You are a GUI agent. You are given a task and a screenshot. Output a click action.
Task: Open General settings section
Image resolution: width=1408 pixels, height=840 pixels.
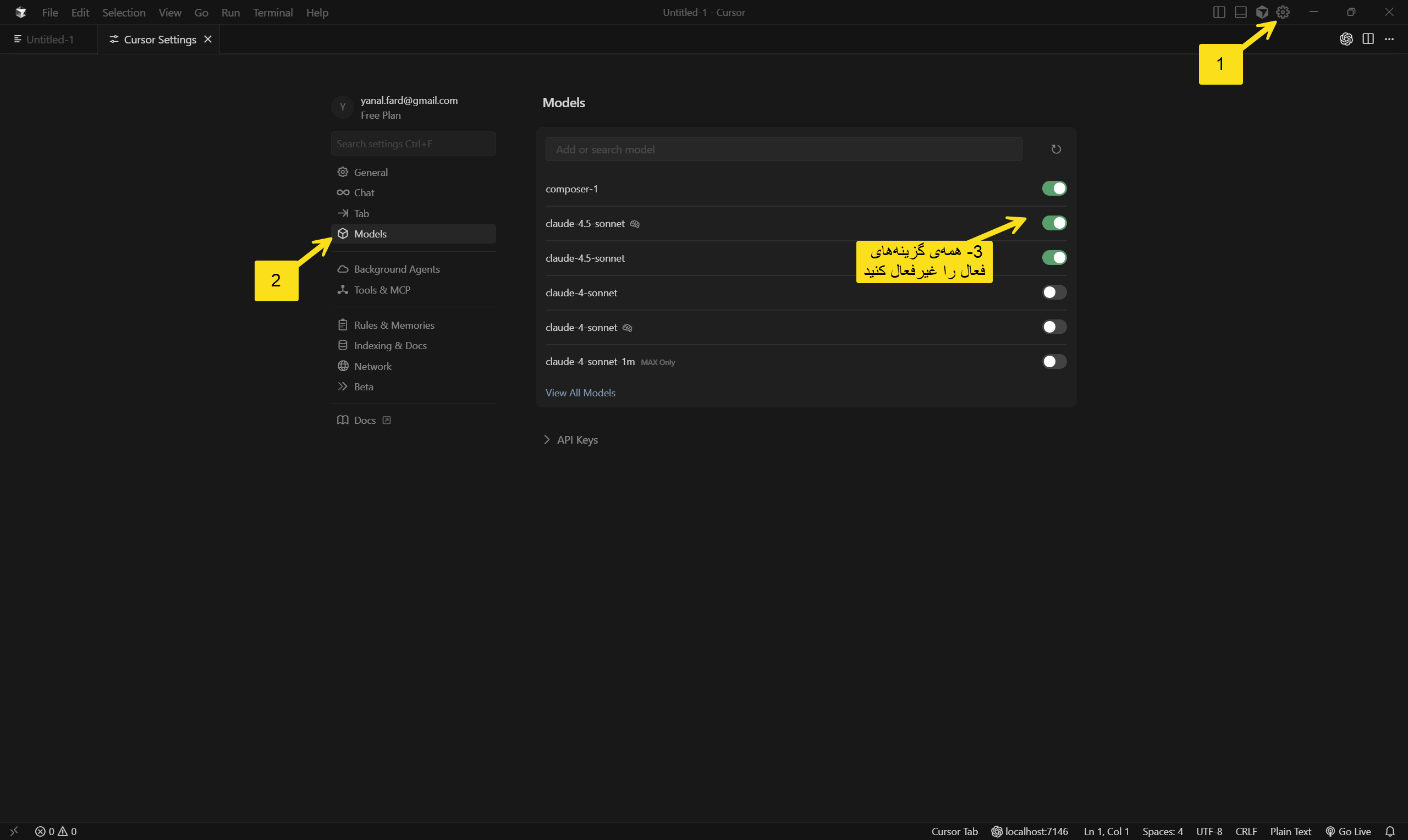click(413, 172)
